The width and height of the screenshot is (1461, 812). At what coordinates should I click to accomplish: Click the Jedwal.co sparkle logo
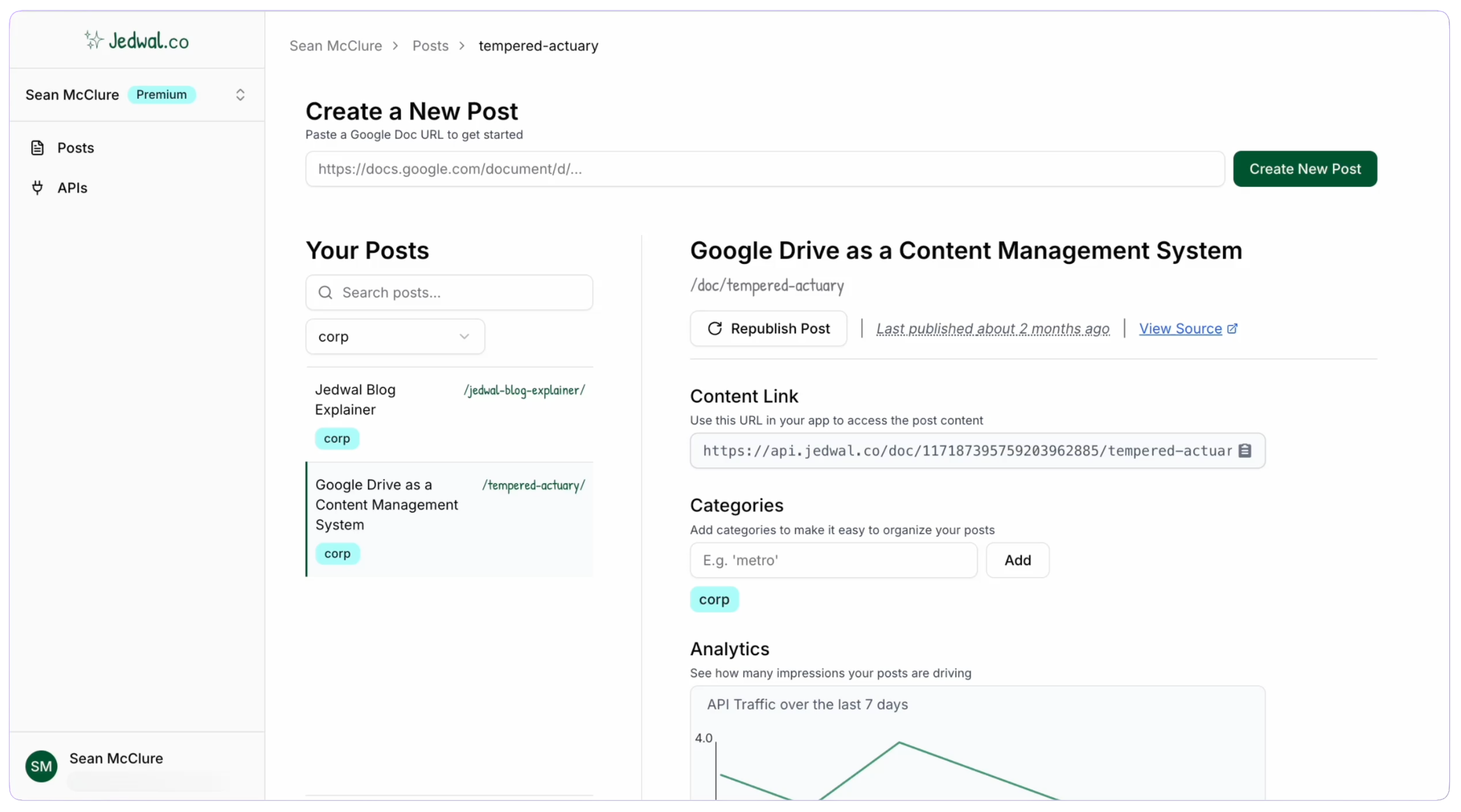[93, 39]
